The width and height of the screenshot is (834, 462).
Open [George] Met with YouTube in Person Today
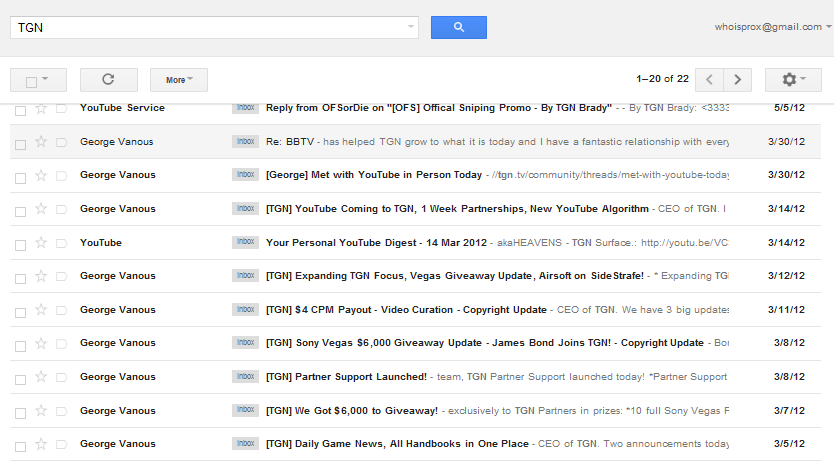coord(374,175)
